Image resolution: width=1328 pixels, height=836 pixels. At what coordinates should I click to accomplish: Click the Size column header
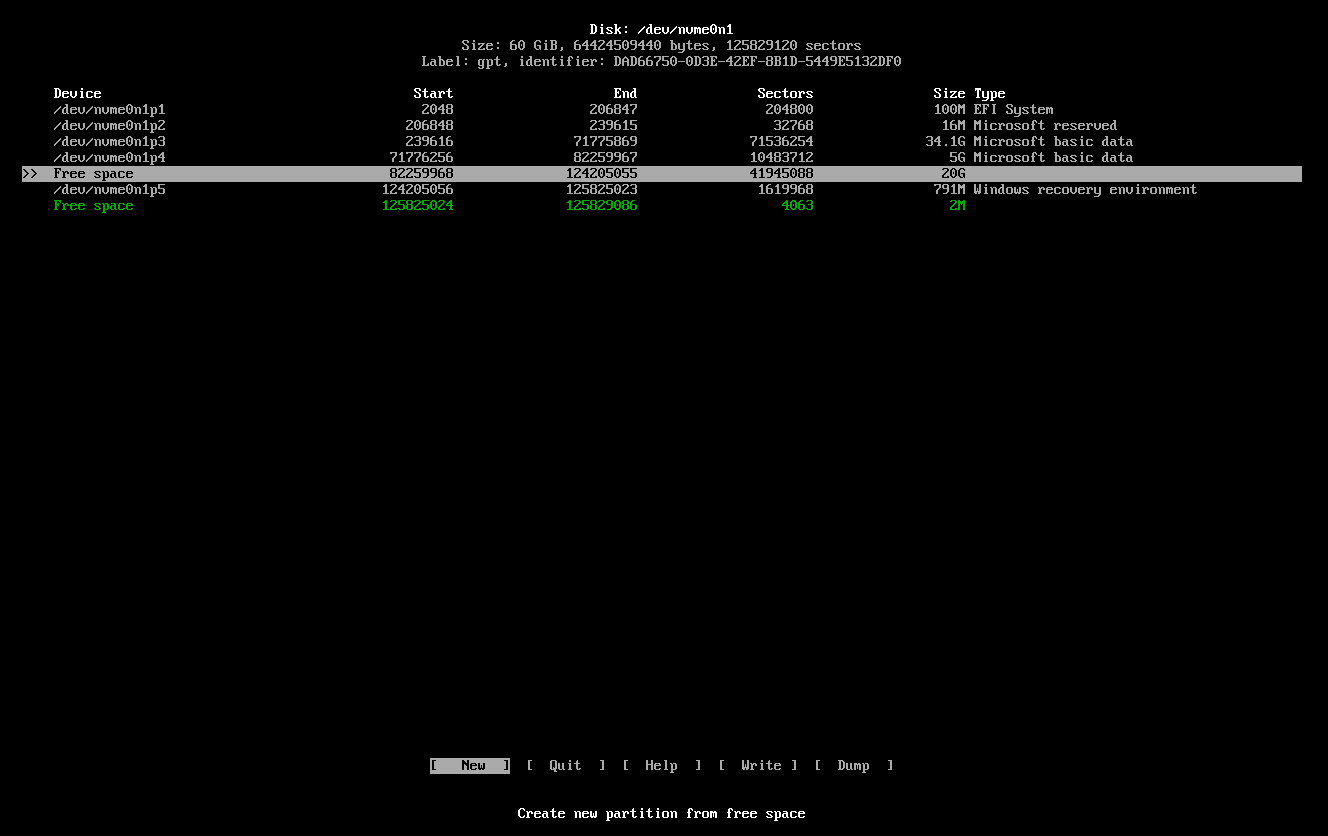pyautogui.click(x=950, y=94)
